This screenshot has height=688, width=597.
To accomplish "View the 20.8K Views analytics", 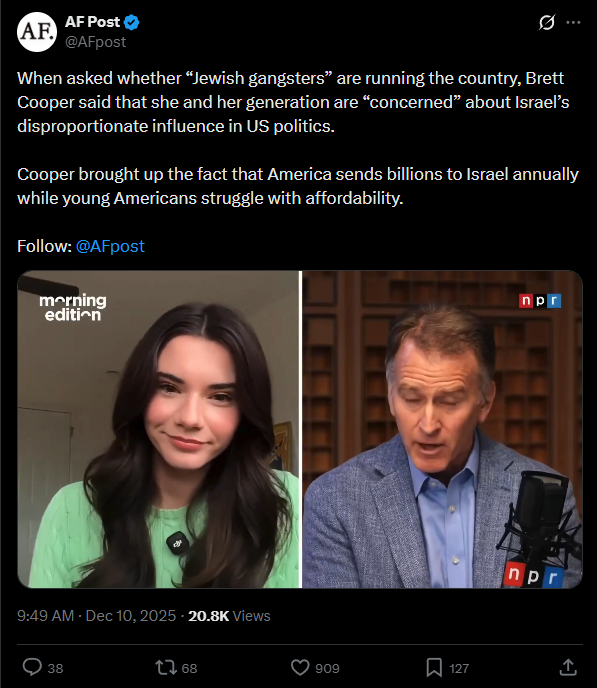I will (x=229, y=616).
